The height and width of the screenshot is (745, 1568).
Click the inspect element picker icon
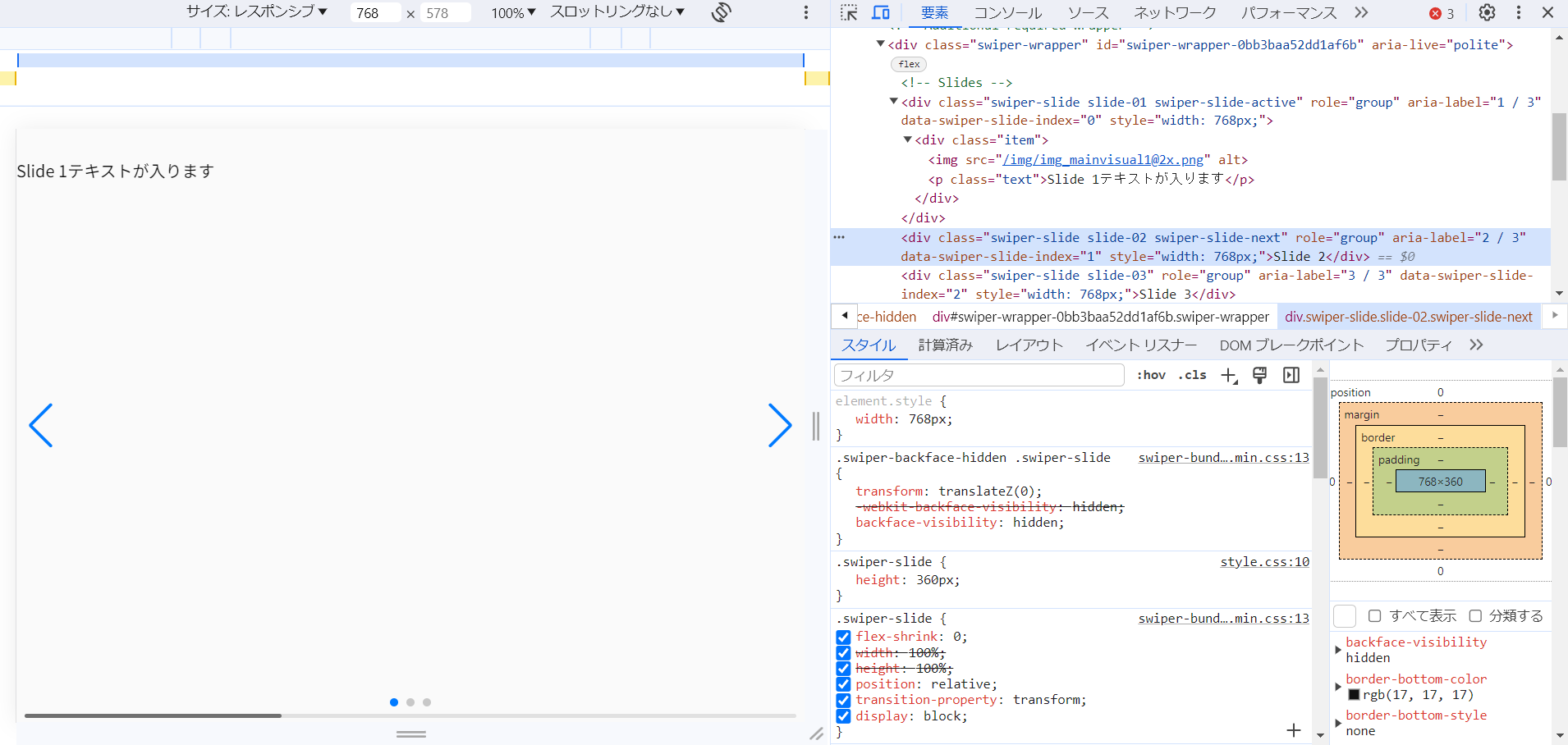point(849,12)
